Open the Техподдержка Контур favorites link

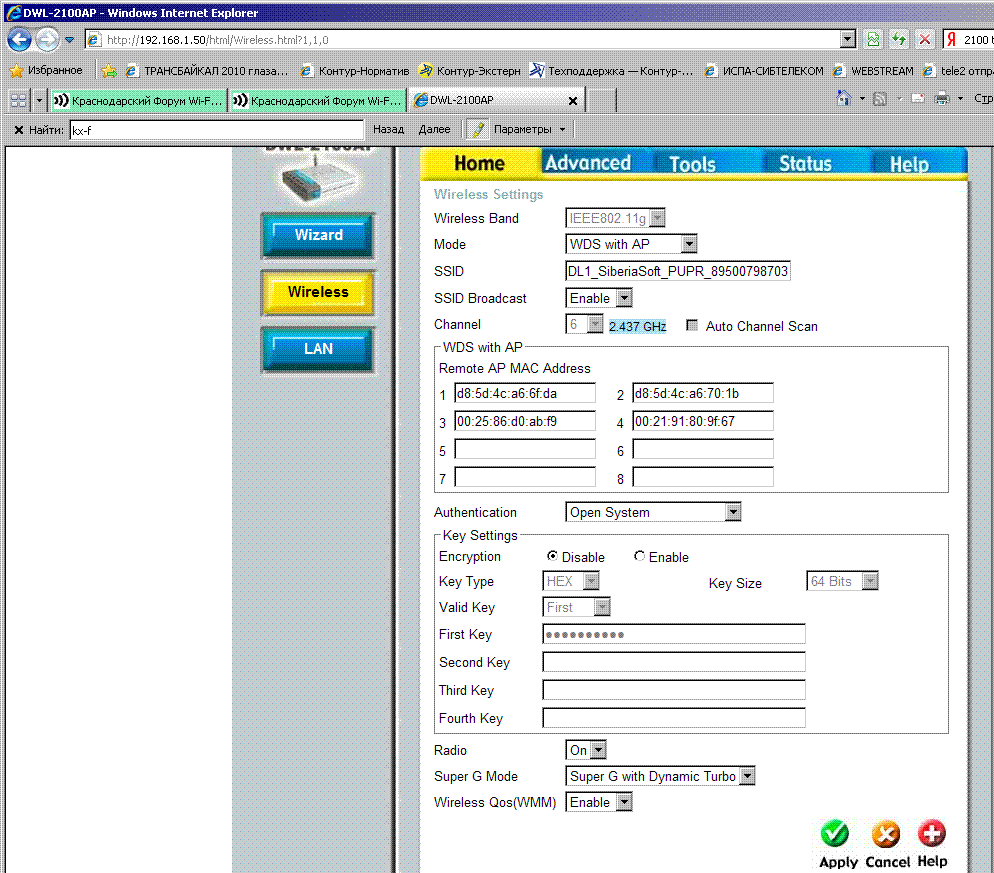[611, 70]
